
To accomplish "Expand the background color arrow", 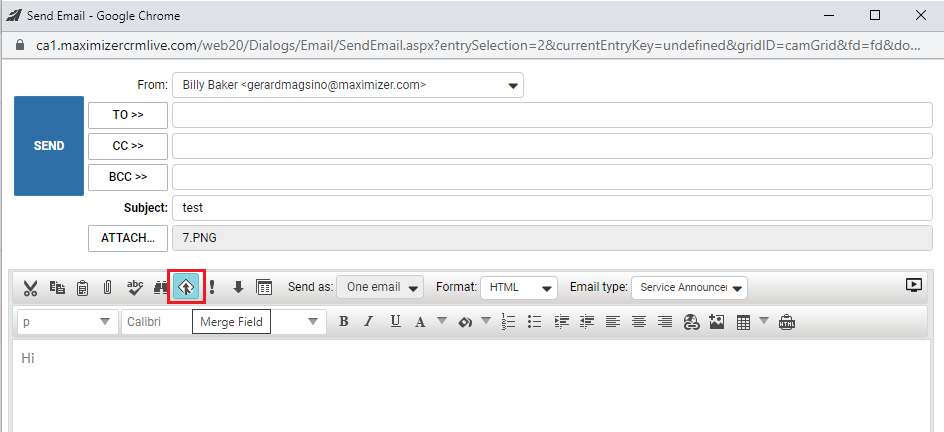I will (x=486, y=321).
